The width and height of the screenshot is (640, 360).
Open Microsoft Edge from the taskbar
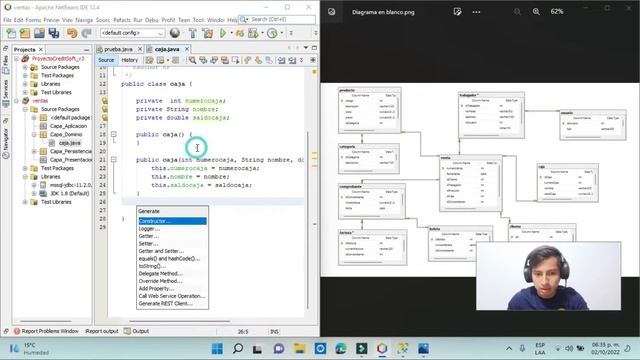340,348
